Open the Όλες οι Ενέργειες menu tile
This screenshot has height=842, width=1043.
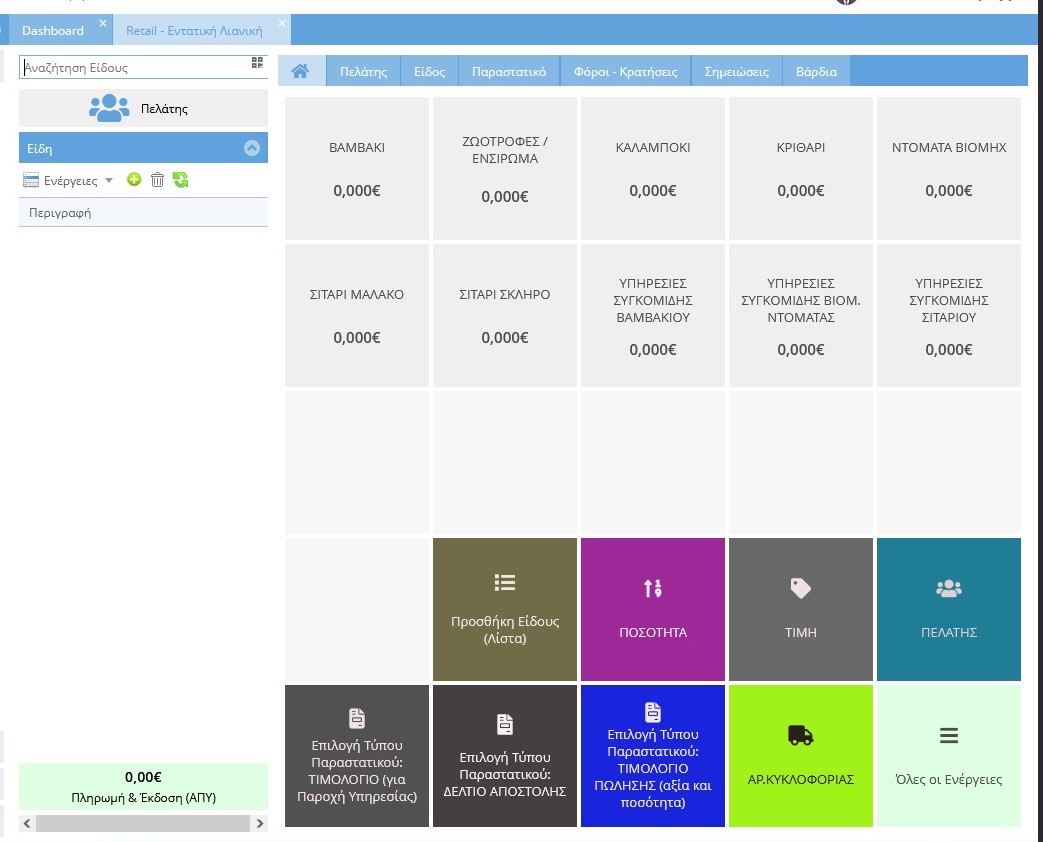point(948,756)
